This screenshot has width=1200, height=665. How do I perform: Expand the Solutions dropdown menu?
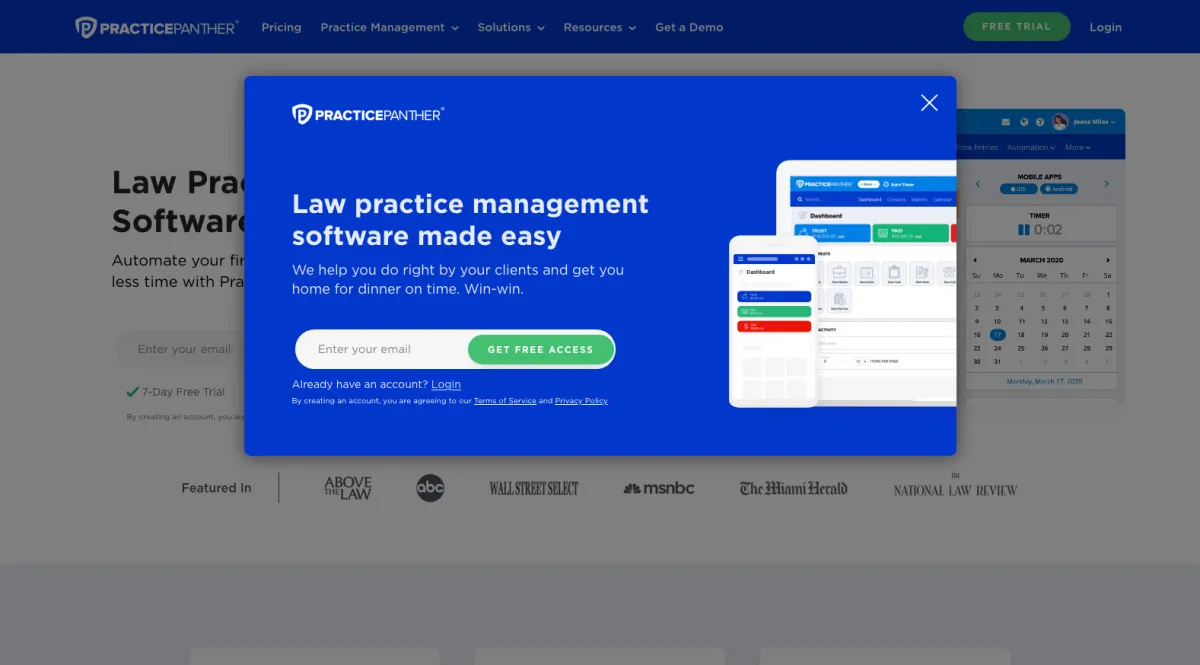point(511,27)
